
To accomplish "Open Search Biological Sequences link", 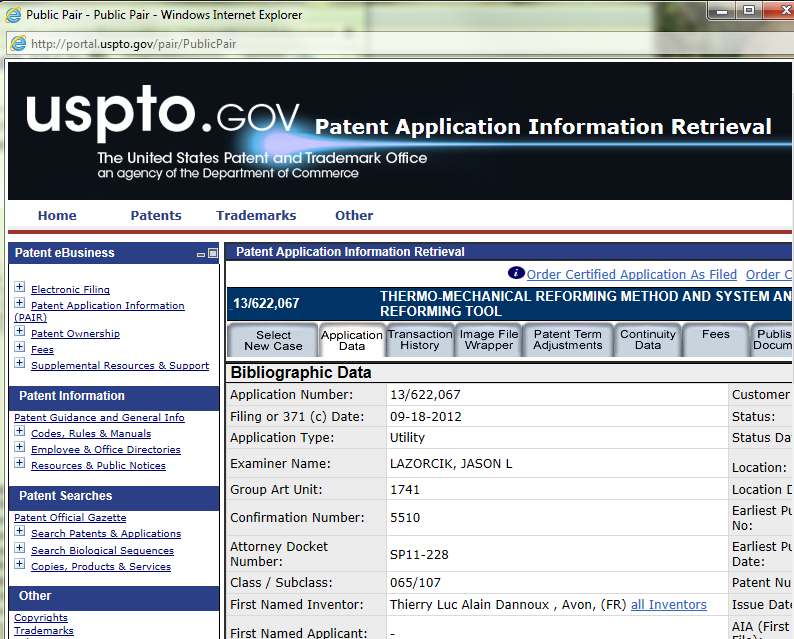I will tap(102, 550).
